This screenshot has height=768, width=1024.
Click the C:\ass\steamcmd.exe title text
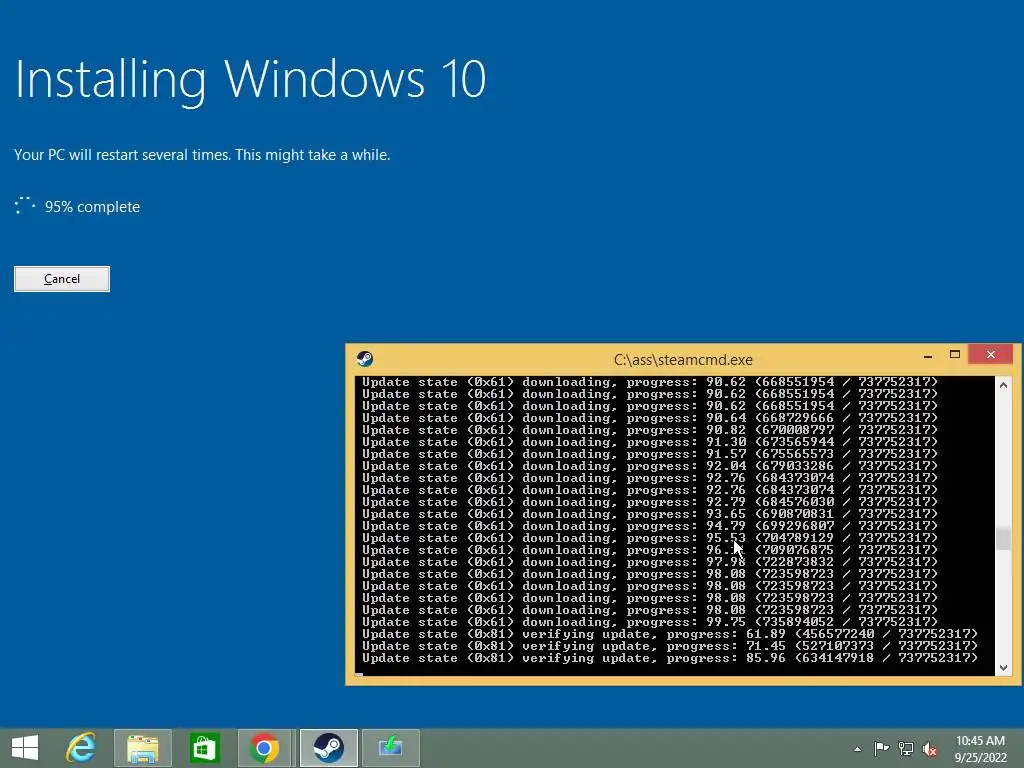tap(683, 360)
